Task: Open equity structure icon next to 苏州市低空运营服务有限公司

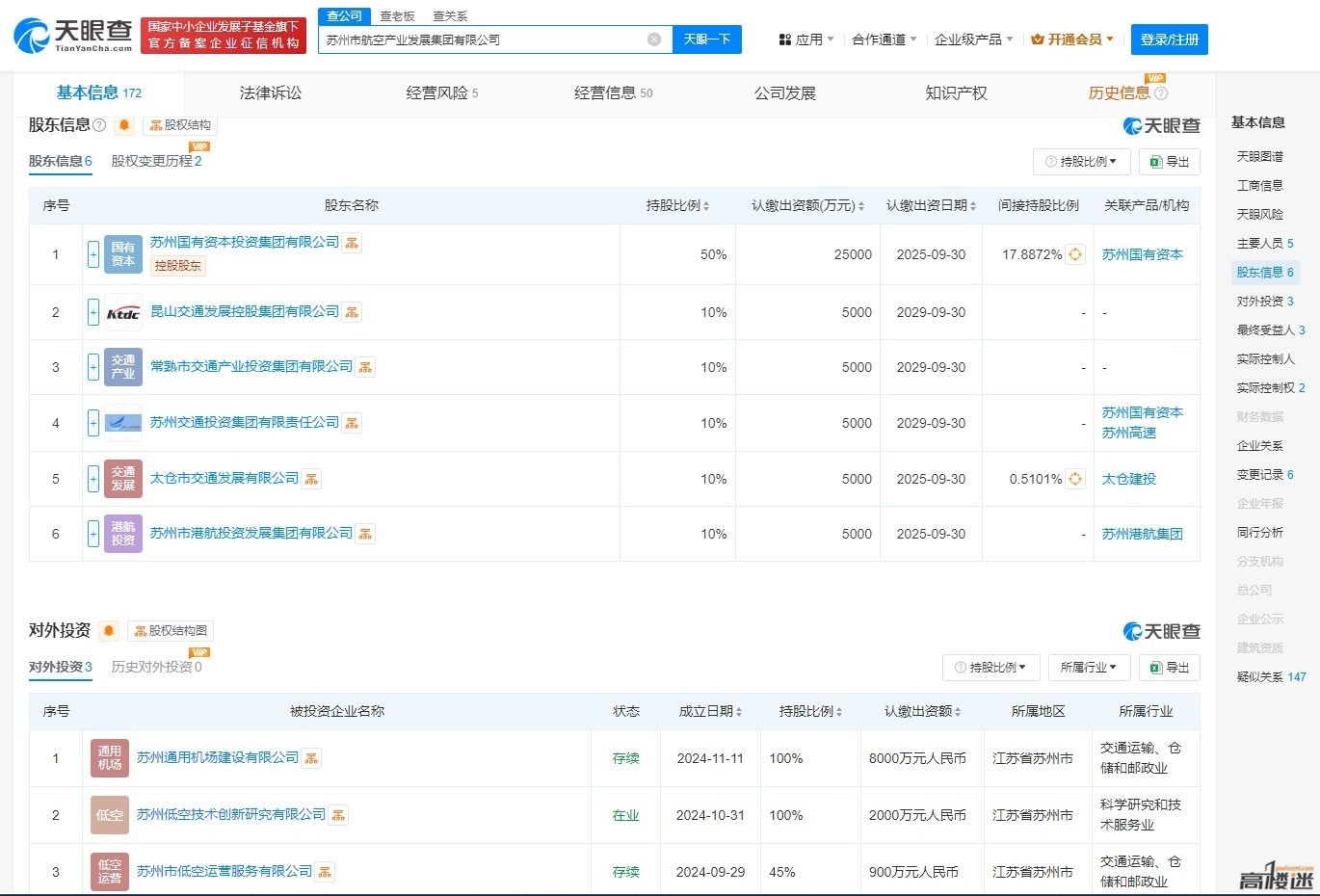Action: tap(326, 872)
